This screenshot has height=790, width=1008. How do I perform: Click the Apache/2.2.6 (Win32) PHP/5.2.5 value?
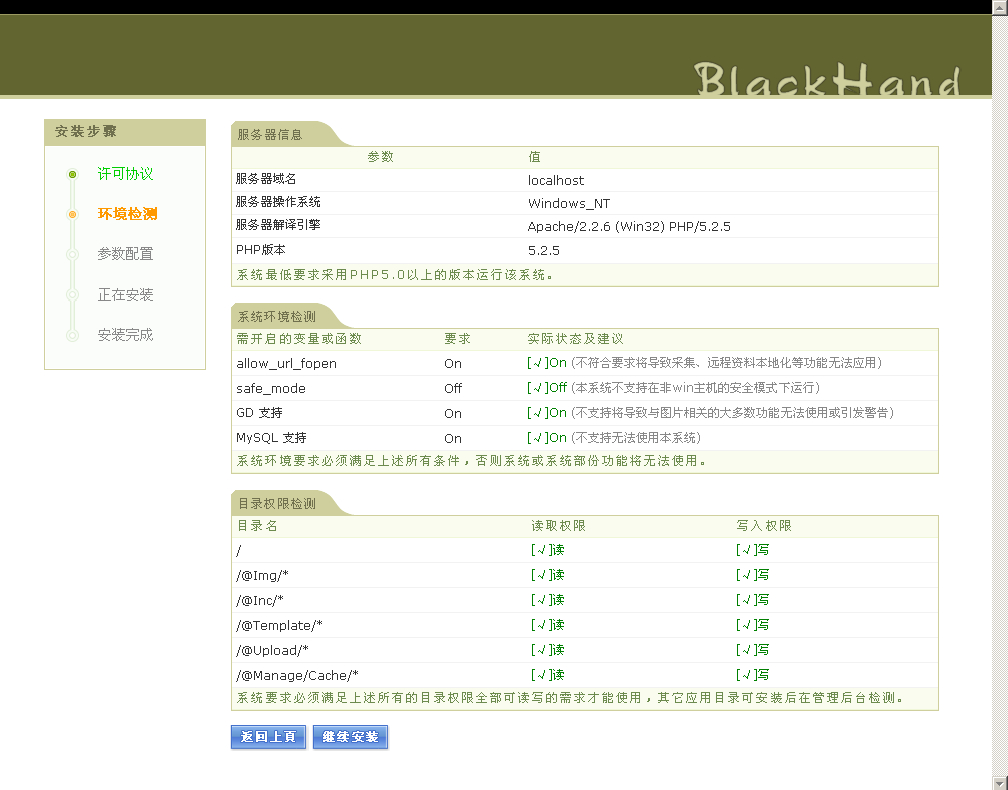(x=629, y=226)
